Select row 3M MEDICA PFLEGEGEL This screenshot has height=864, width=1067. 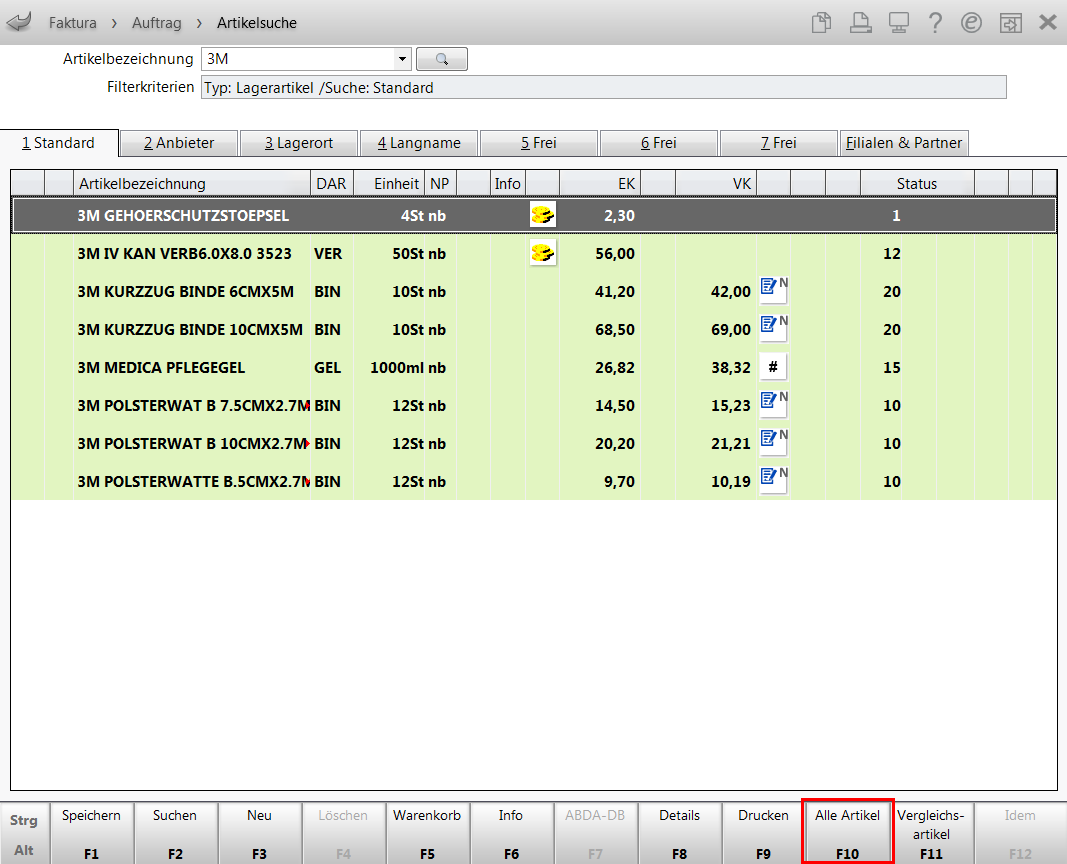pos(534,367)
